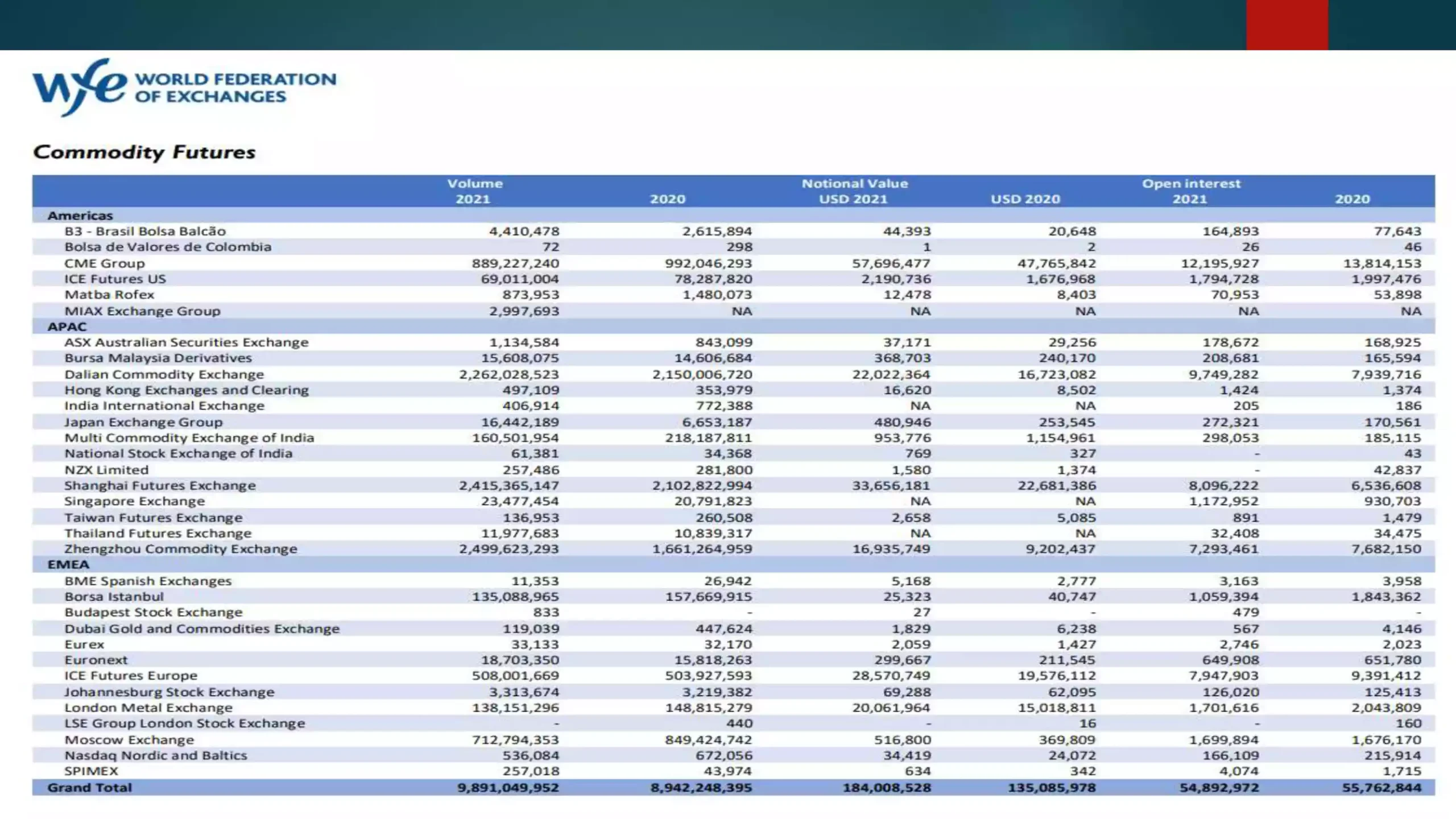Viewport: 1456px width, 819px height.
Task: Click London Metal Exchange label
Action: click(x=148, y=708)
